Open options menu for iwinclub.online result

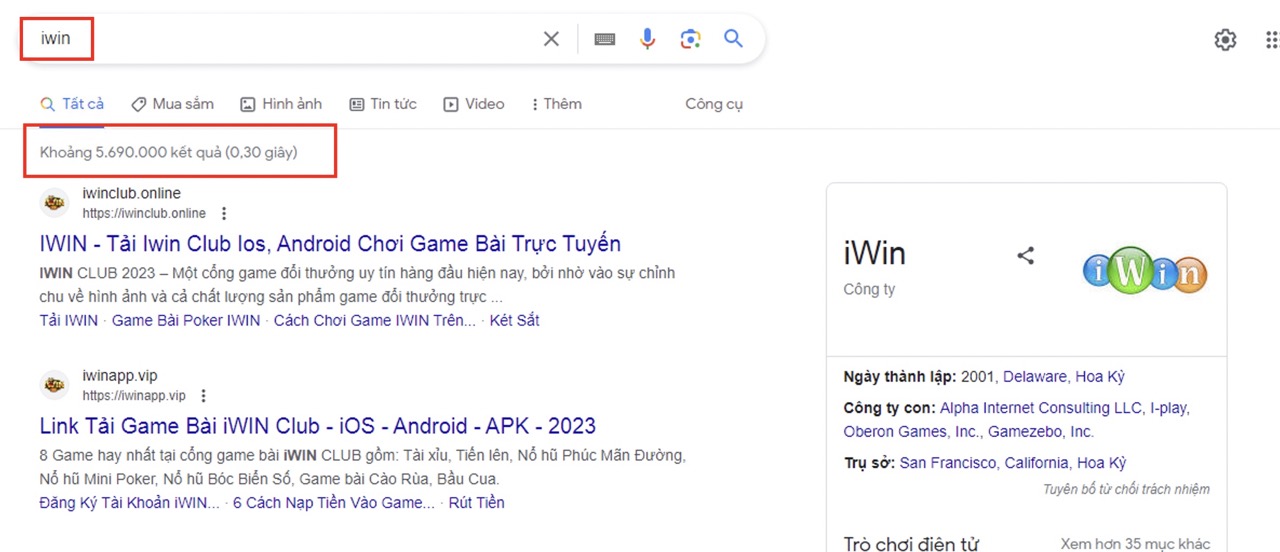(224, 213)
